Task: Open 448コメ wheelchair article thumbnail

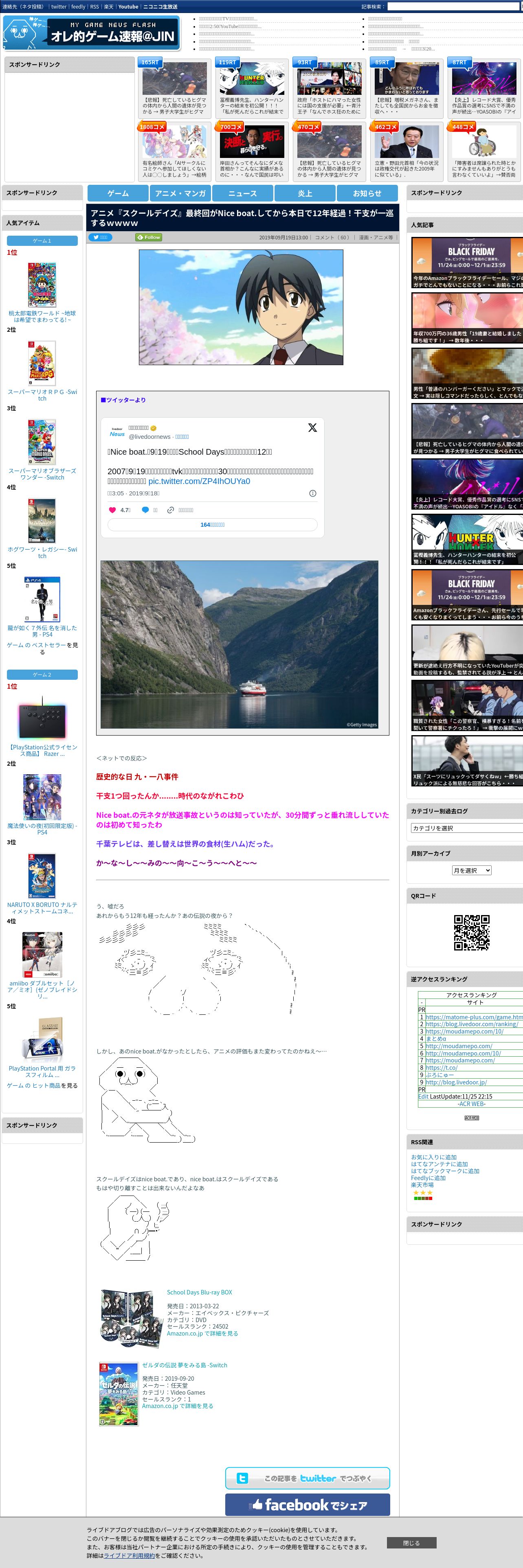Action: (484, 141)
